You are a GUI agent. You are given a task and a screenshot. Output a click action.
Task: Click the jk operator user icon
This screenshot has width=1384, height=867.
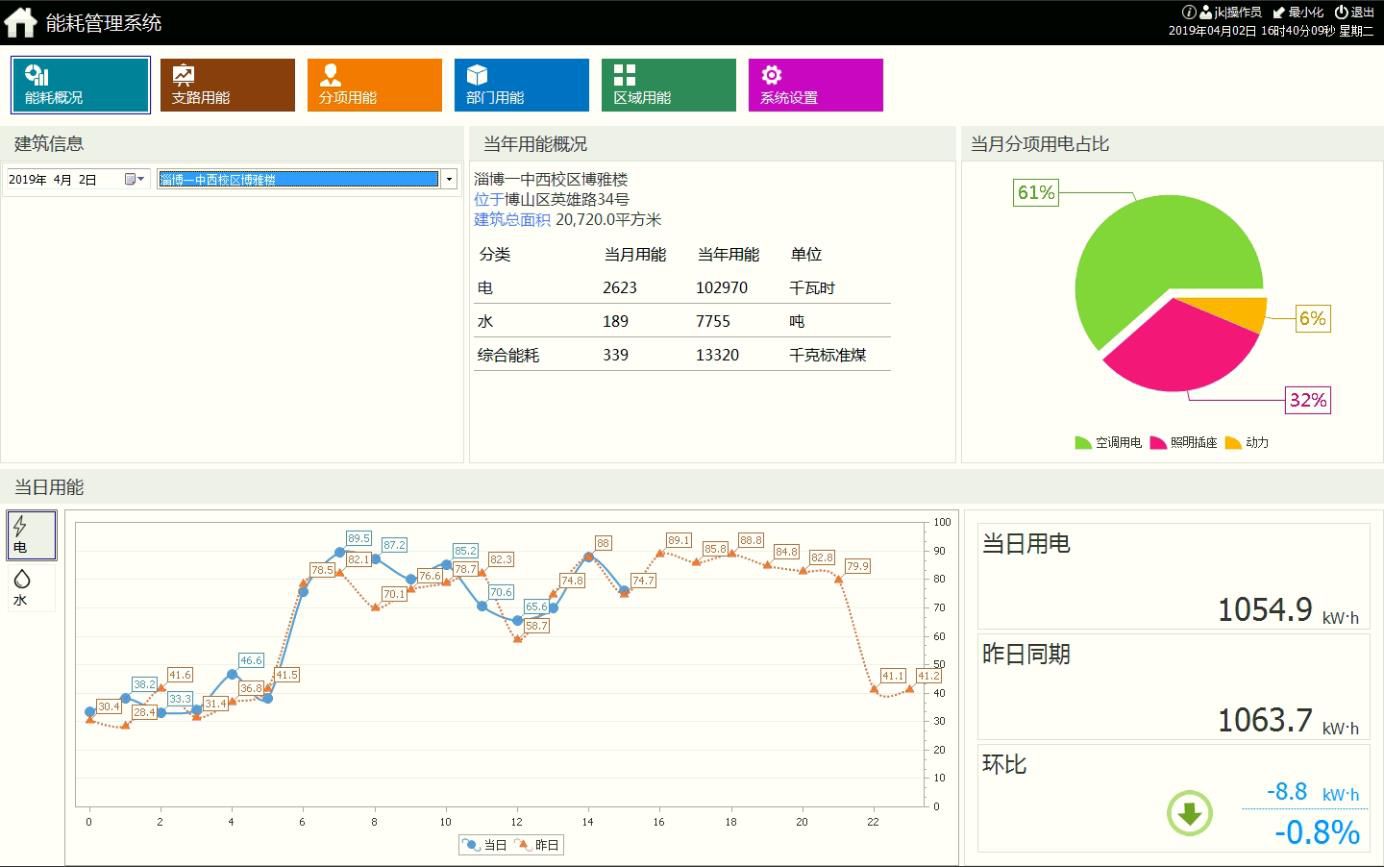[x=1205, y=12]
